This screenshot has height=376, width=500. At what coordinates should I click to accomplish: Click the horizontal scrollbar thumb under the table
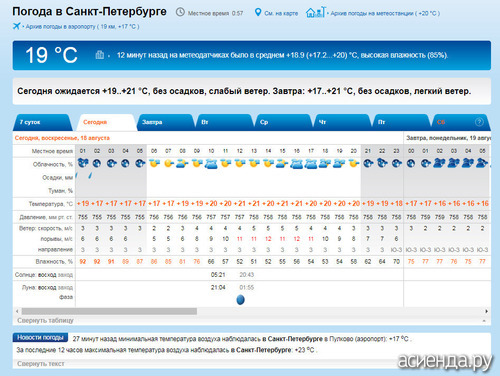click(109, 311)
